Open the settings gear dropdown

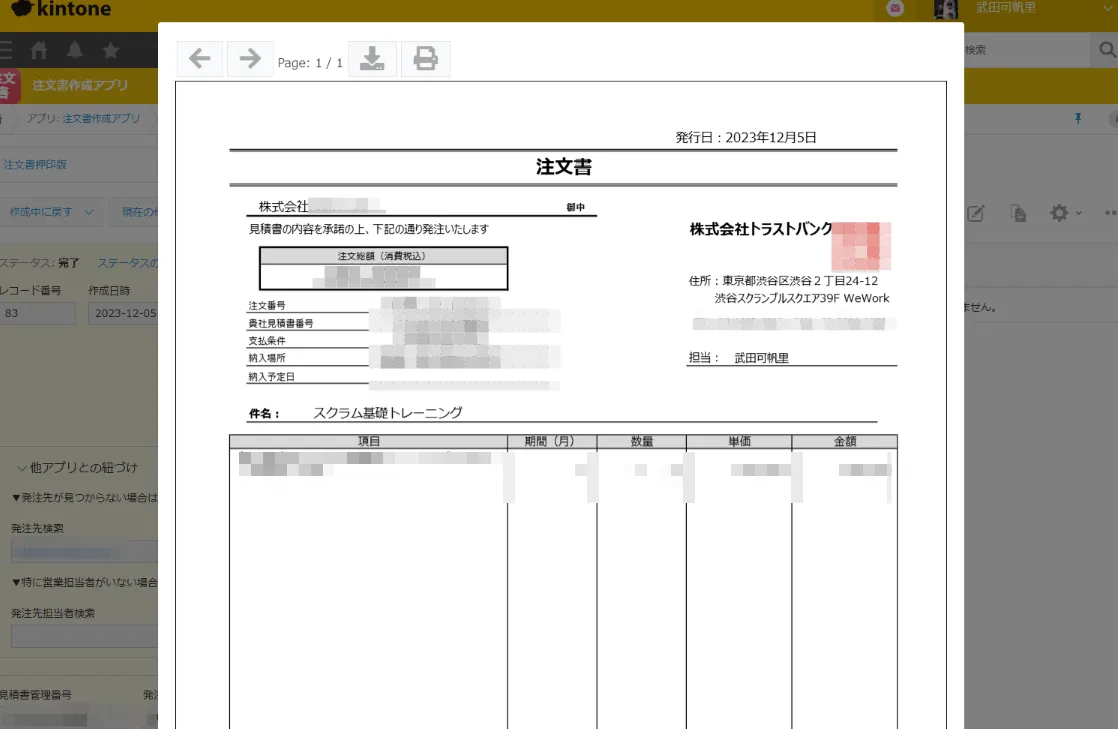[1064, 213]
